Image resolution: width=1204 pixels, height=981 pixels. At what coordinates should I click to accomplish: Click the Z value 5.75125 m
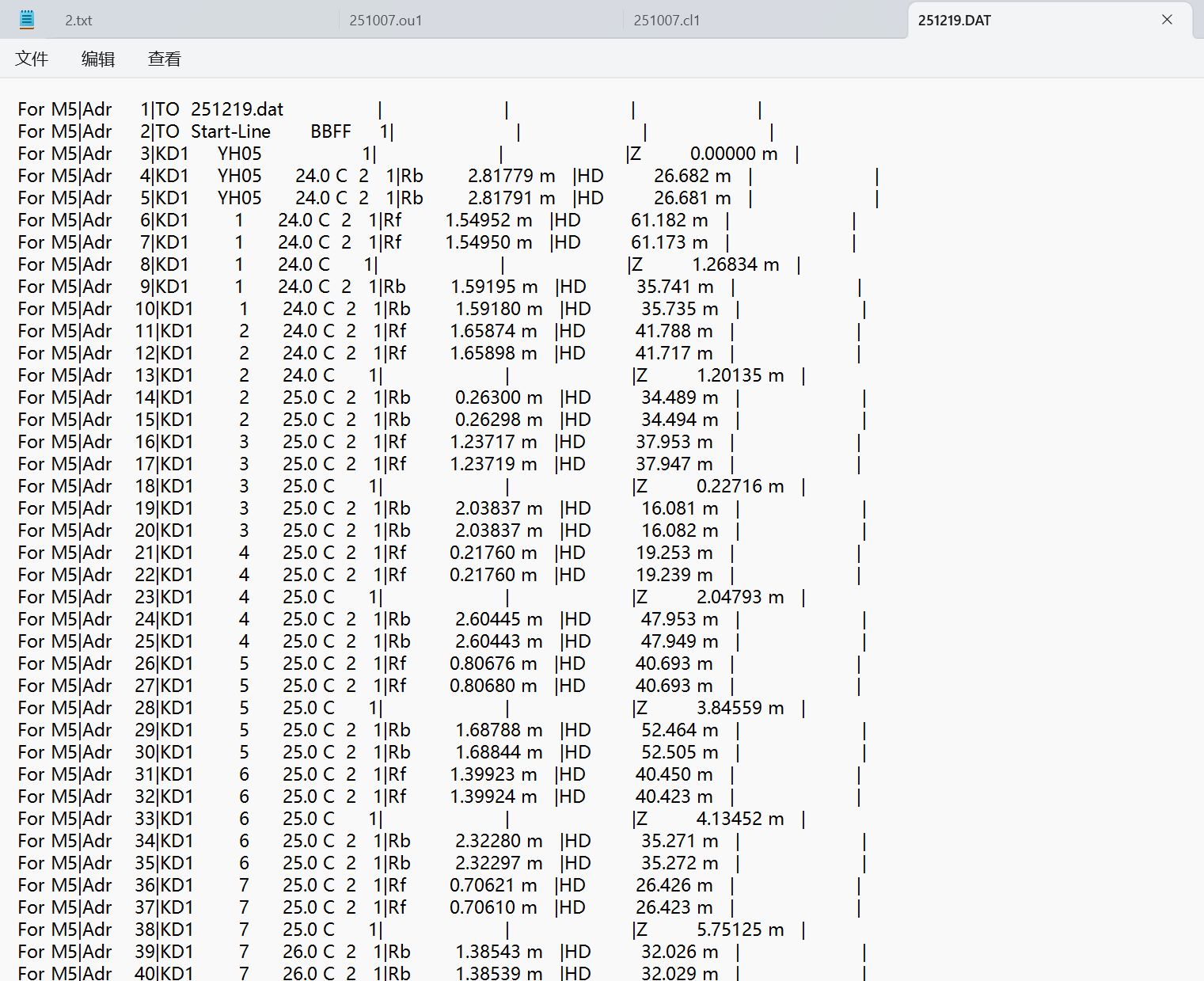coord(741,930)
